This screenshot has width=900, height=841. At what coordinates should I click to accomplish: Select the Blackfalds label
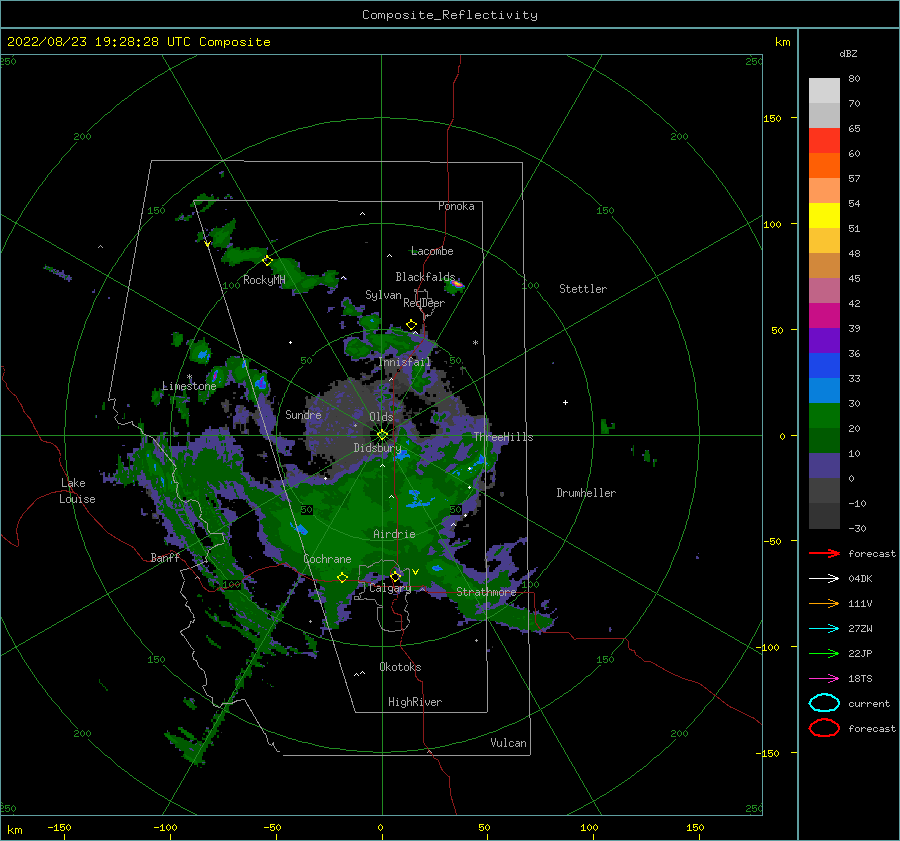pyautogui.click(x=425, y=277)
